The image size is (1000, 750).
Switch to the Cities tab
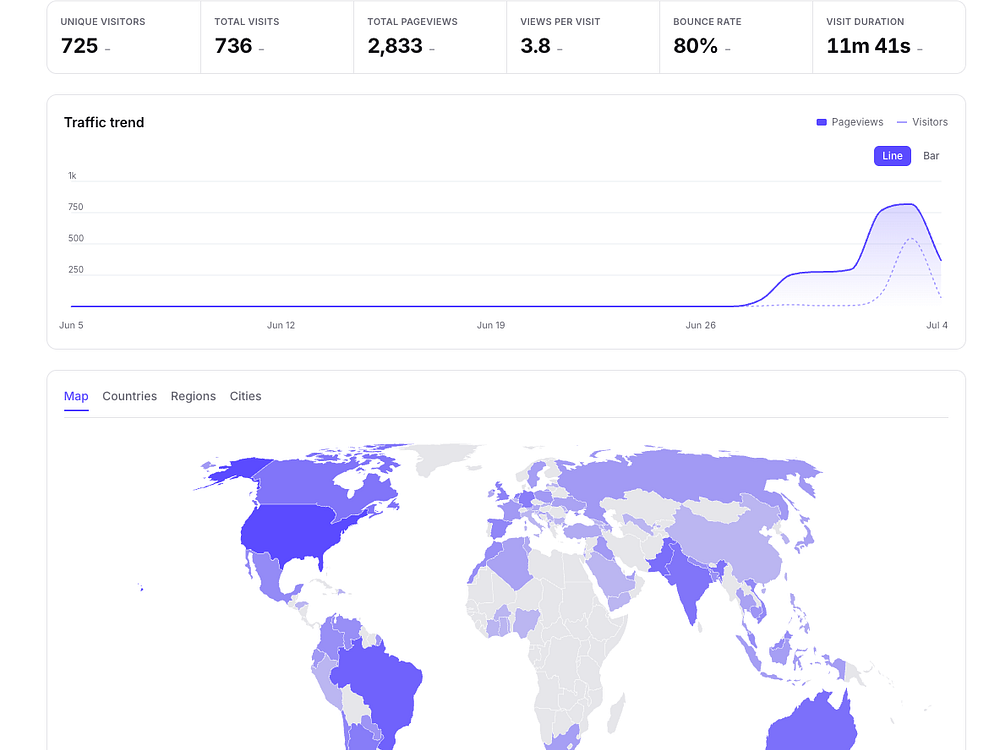point(246,396)
